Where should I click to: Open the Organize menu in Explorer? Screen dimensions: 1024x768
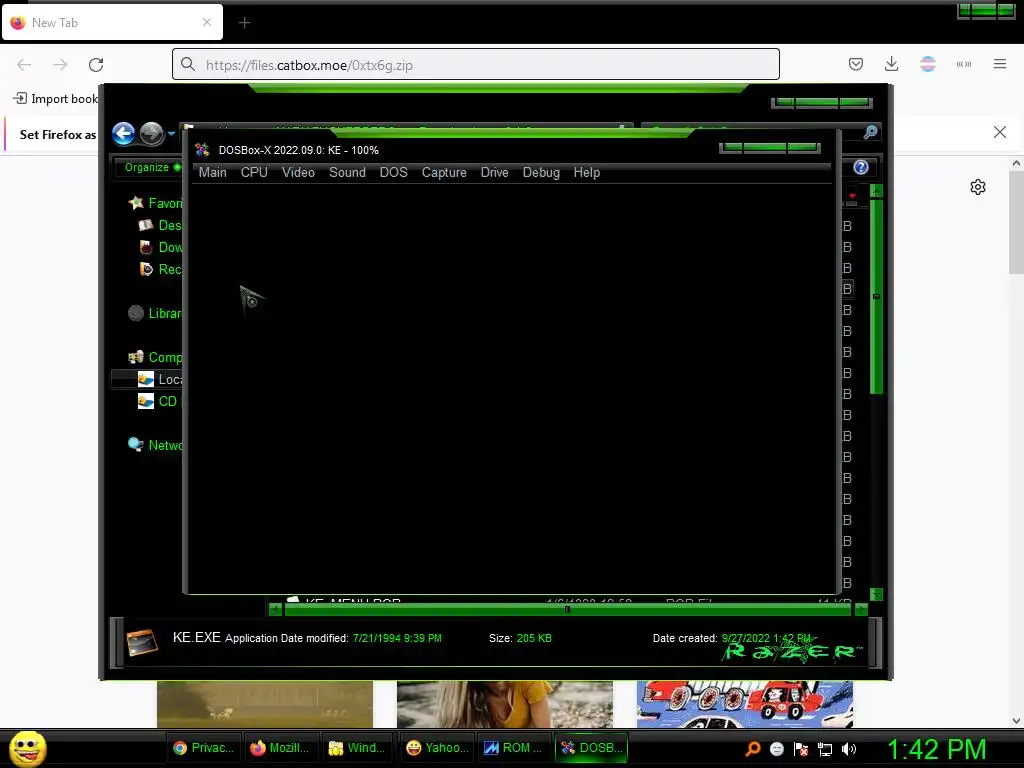point(147,167)
